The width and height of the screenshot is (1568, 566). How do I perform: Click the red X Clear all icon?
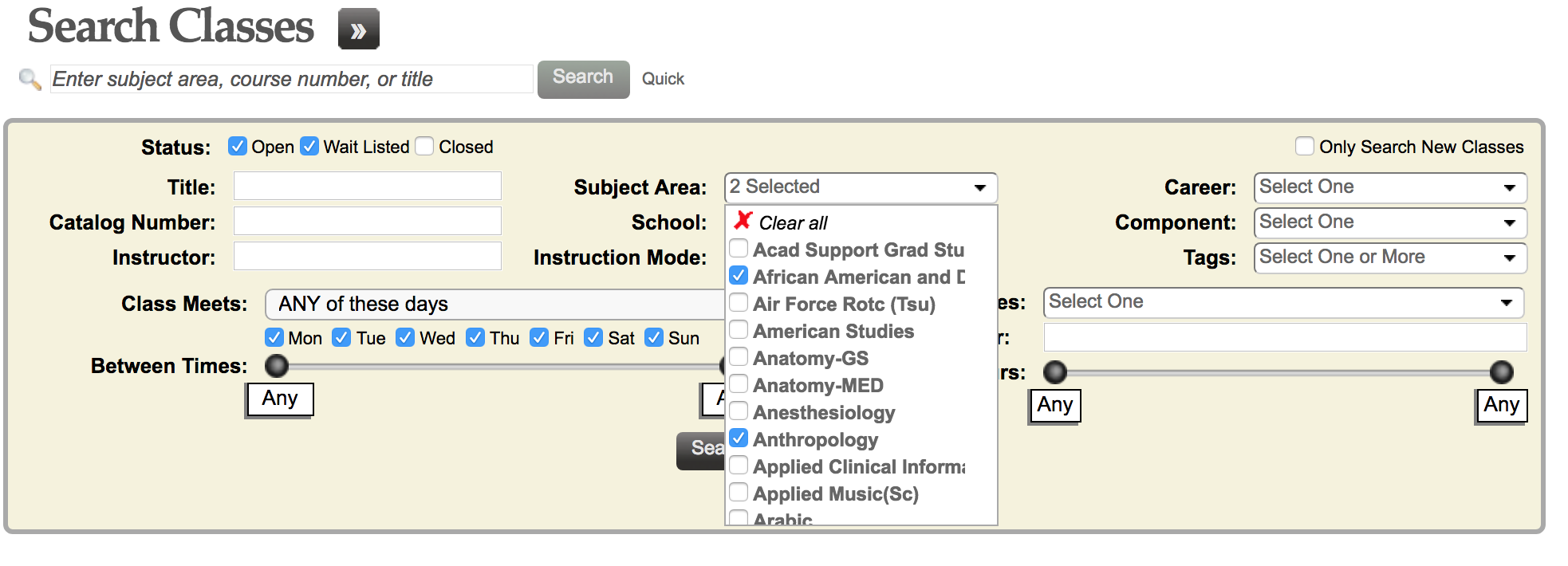pyautogui.click(x=743, y=221)
